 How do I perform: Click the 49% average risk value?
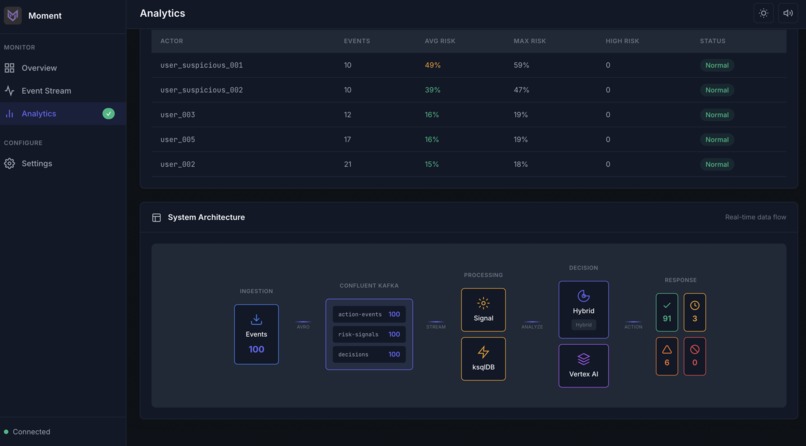click(432, 65)
